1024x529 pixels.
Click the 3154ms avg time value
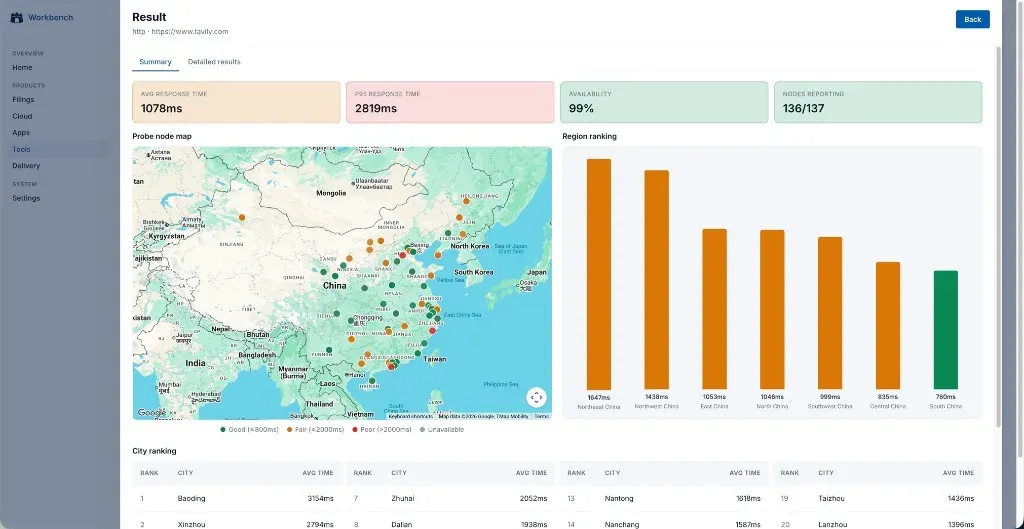[321, 498]
